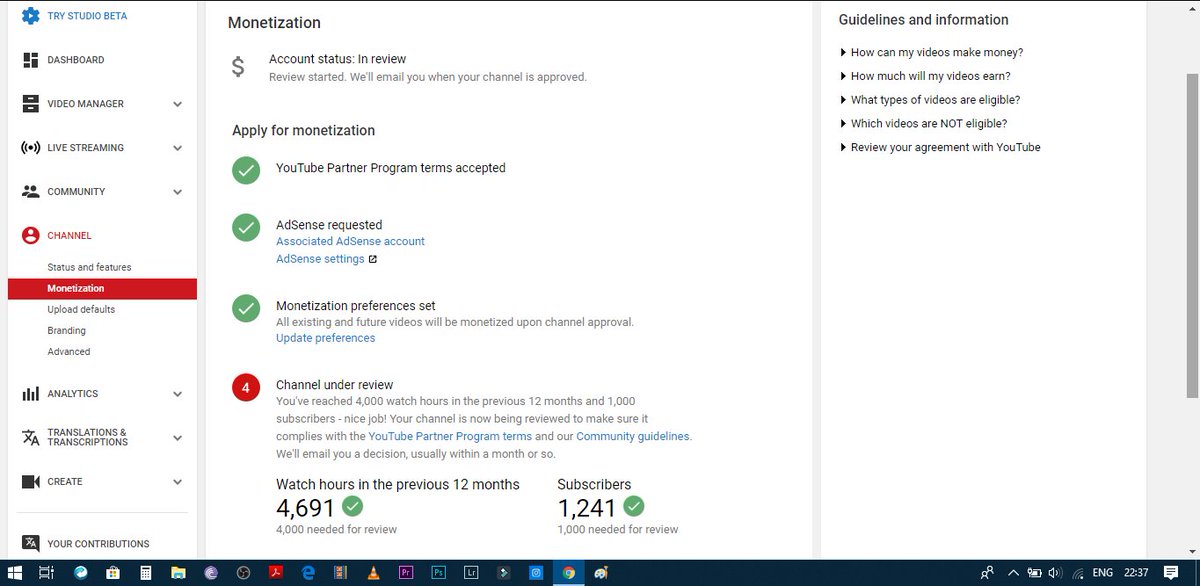Open Branding settings
This screenshot has height=586, width=1200.
coord(66,331)
